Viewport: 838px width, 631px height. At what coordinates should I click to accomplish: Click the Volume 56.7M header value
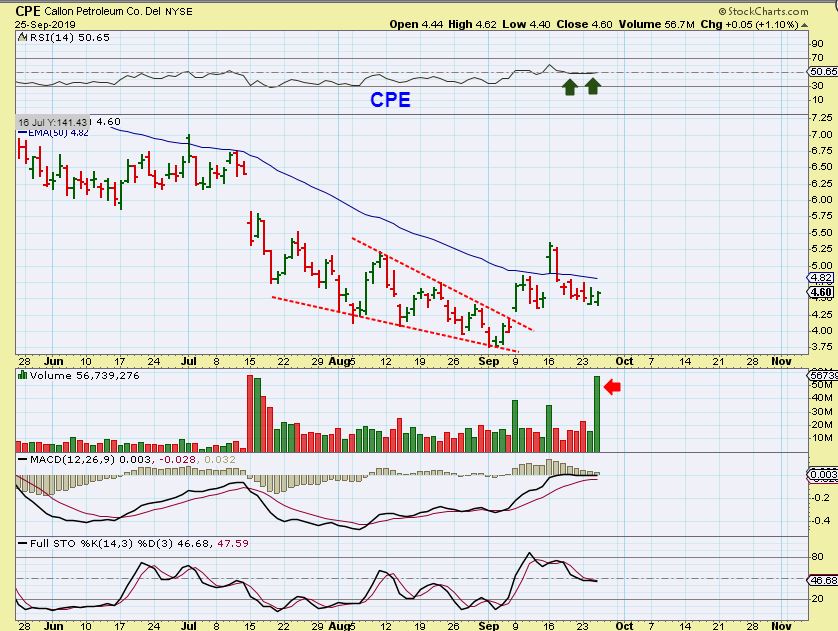point(657,24)
